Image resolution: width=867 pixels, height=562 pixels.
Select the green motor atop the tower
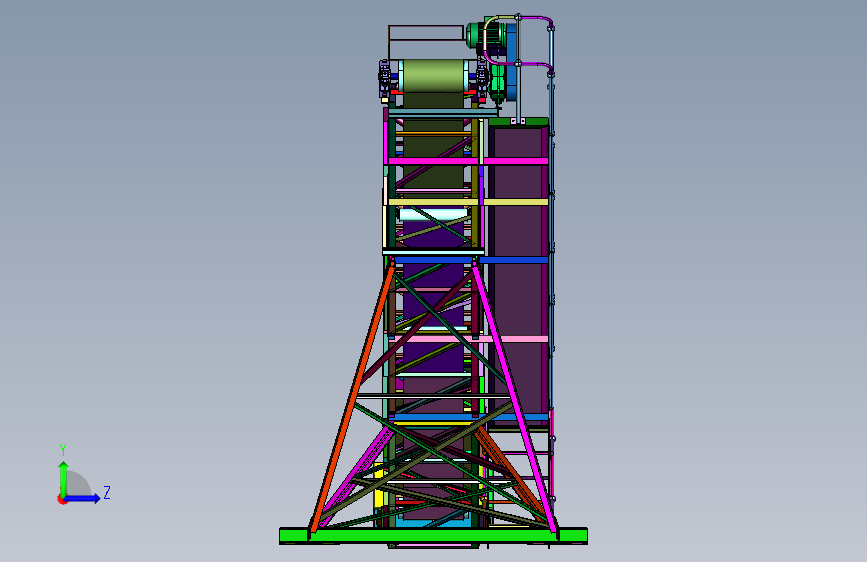485,36
